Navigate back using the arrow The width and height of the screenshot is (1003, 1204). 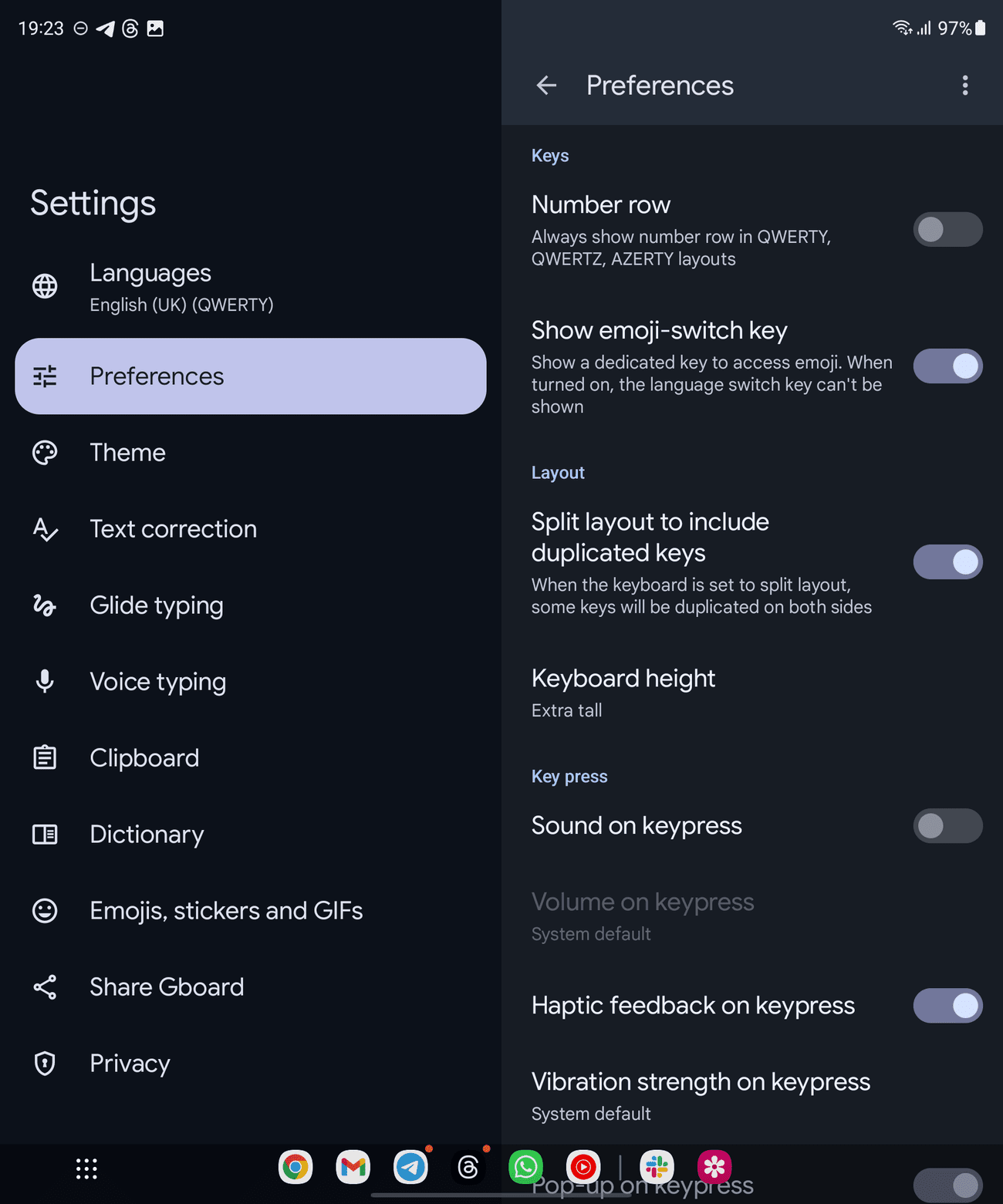pyautogui.click(x=546, y=86)
